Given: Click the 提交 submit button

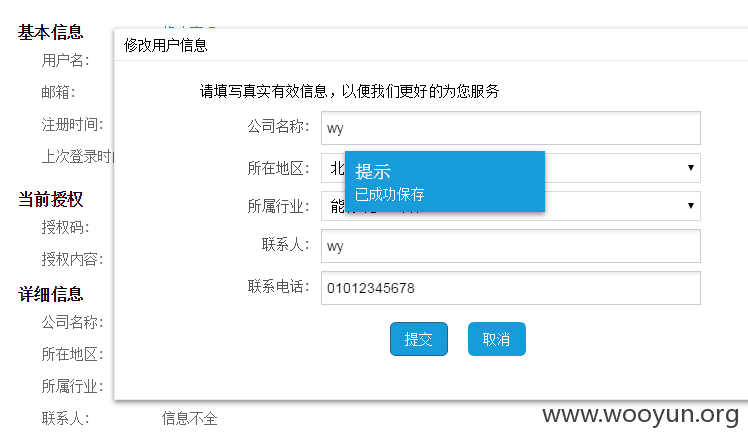Looking at the screenshot, I should coord(418,339).
